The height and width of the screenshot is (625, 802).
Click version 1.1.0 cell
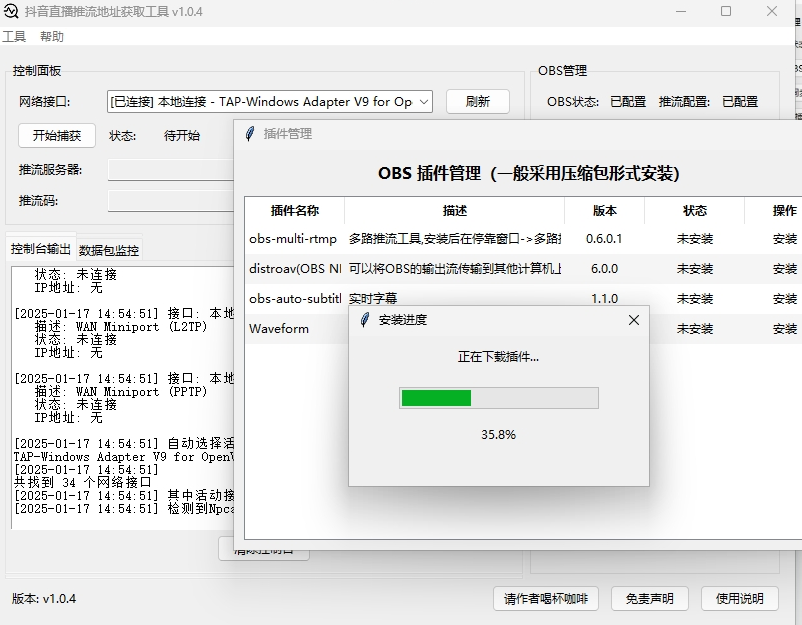tap(604, 298)
